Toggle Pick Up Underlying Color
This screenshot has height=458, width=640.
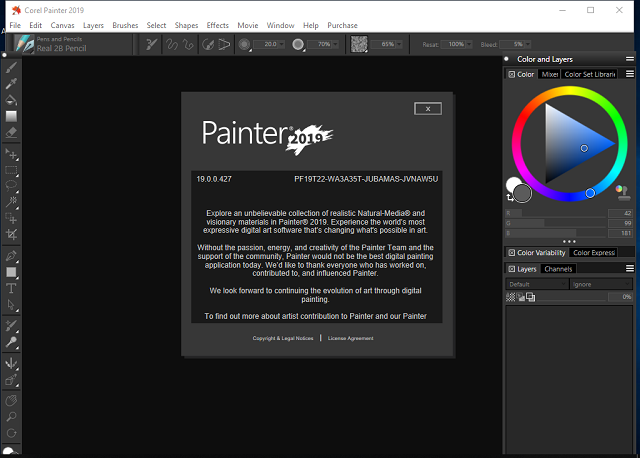coord(521,297)
